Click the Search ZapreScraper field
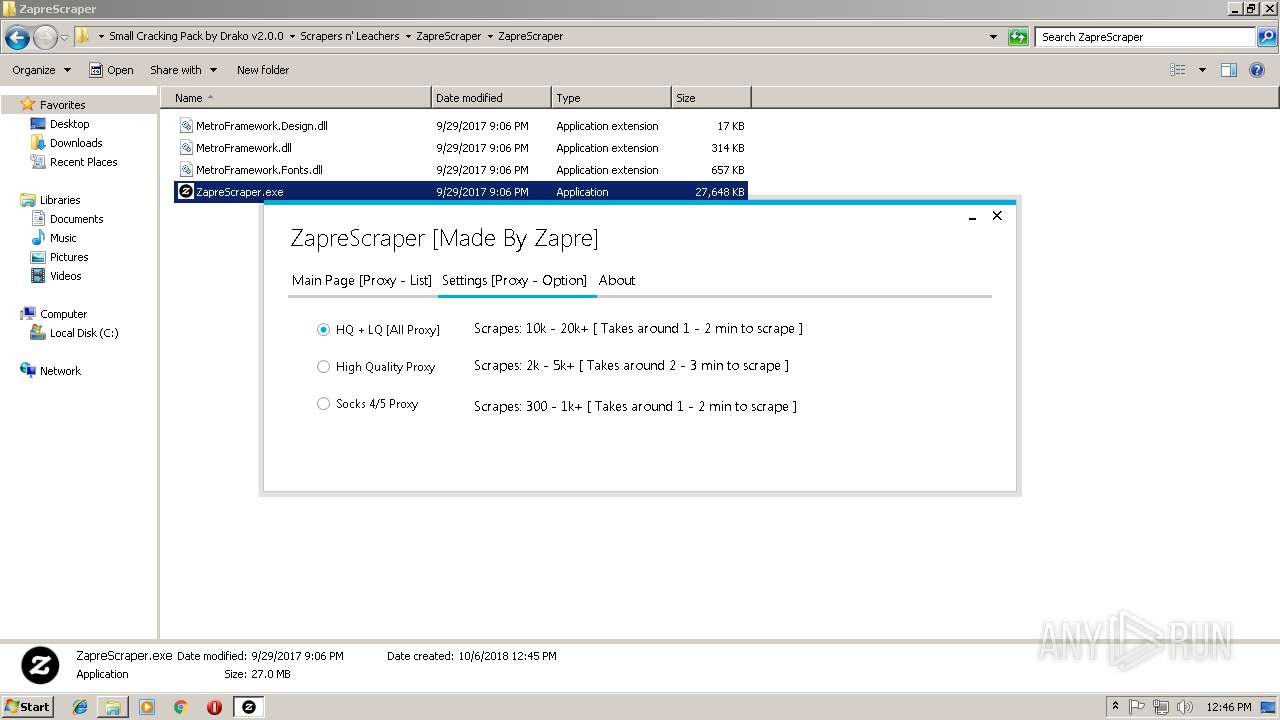Image resolution: width=1280 pixels, height=720 pixels. coord(1146,37)
